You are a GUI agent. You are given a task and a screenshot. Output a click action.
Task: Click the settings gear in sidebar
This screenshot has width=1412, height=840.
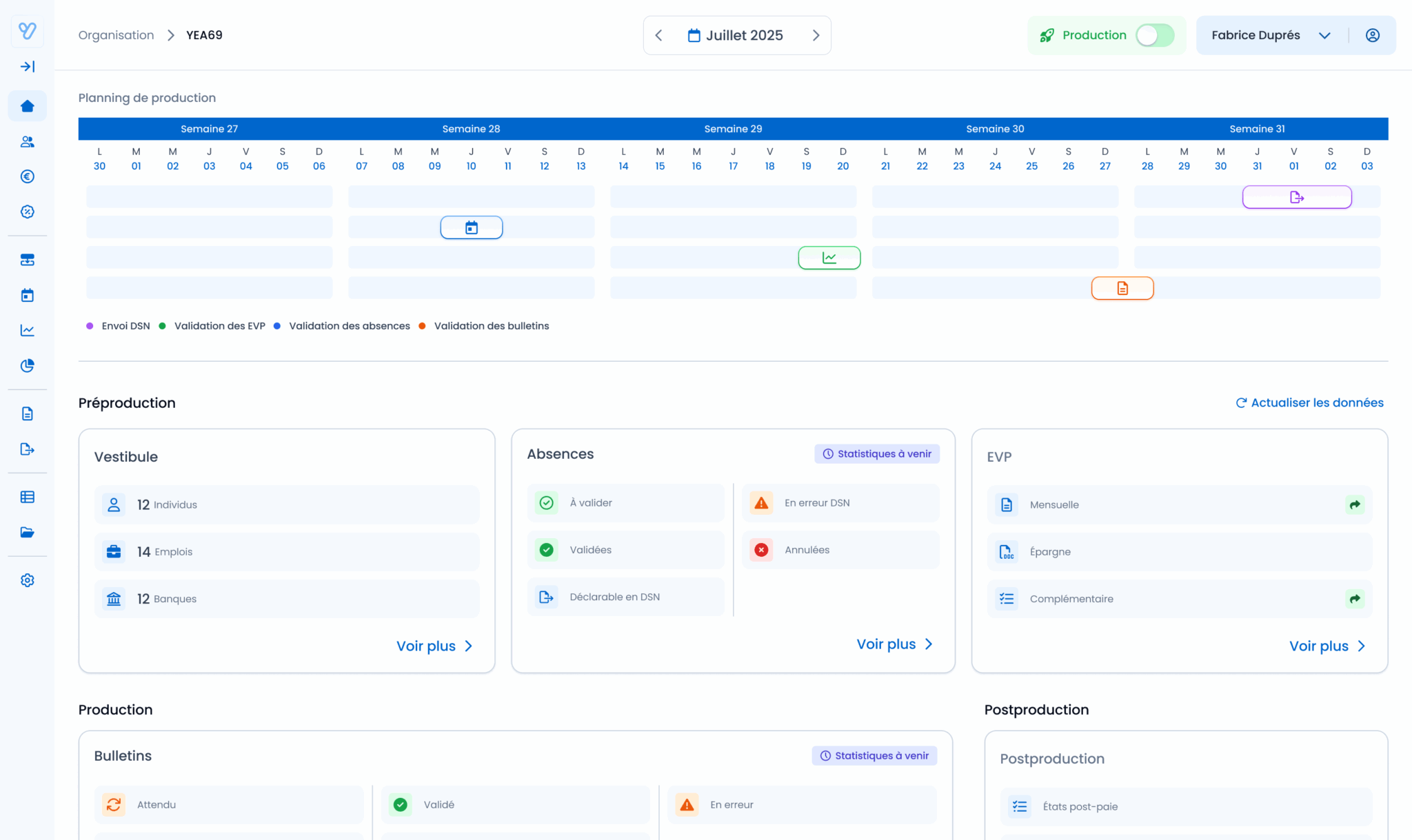28,580
